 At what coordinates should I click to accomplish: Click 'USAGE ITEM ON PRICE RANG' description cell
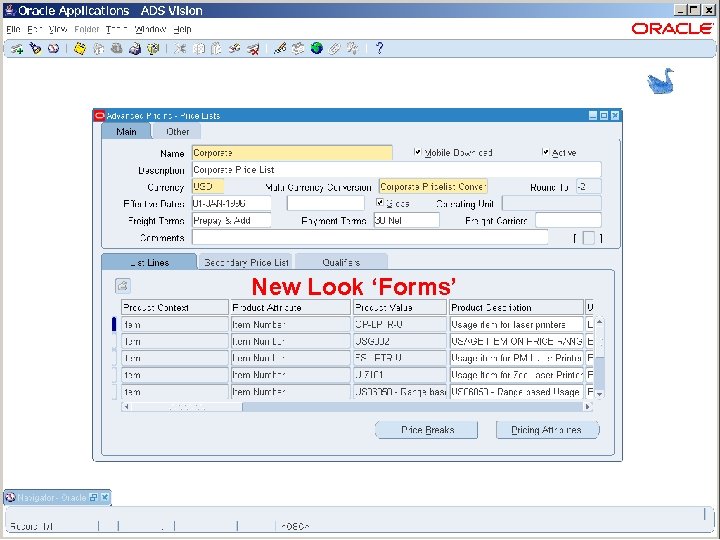(516, 341)
